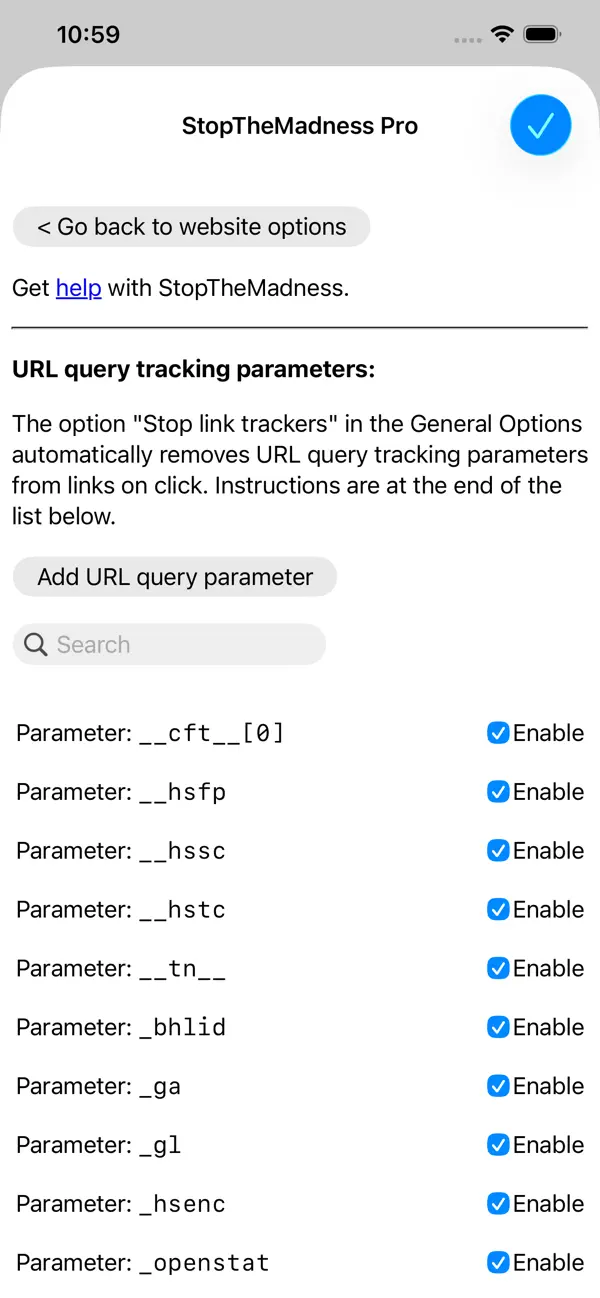Tap the StopTheMadness Pro title

pyautogui.click(x=300, y=126)
